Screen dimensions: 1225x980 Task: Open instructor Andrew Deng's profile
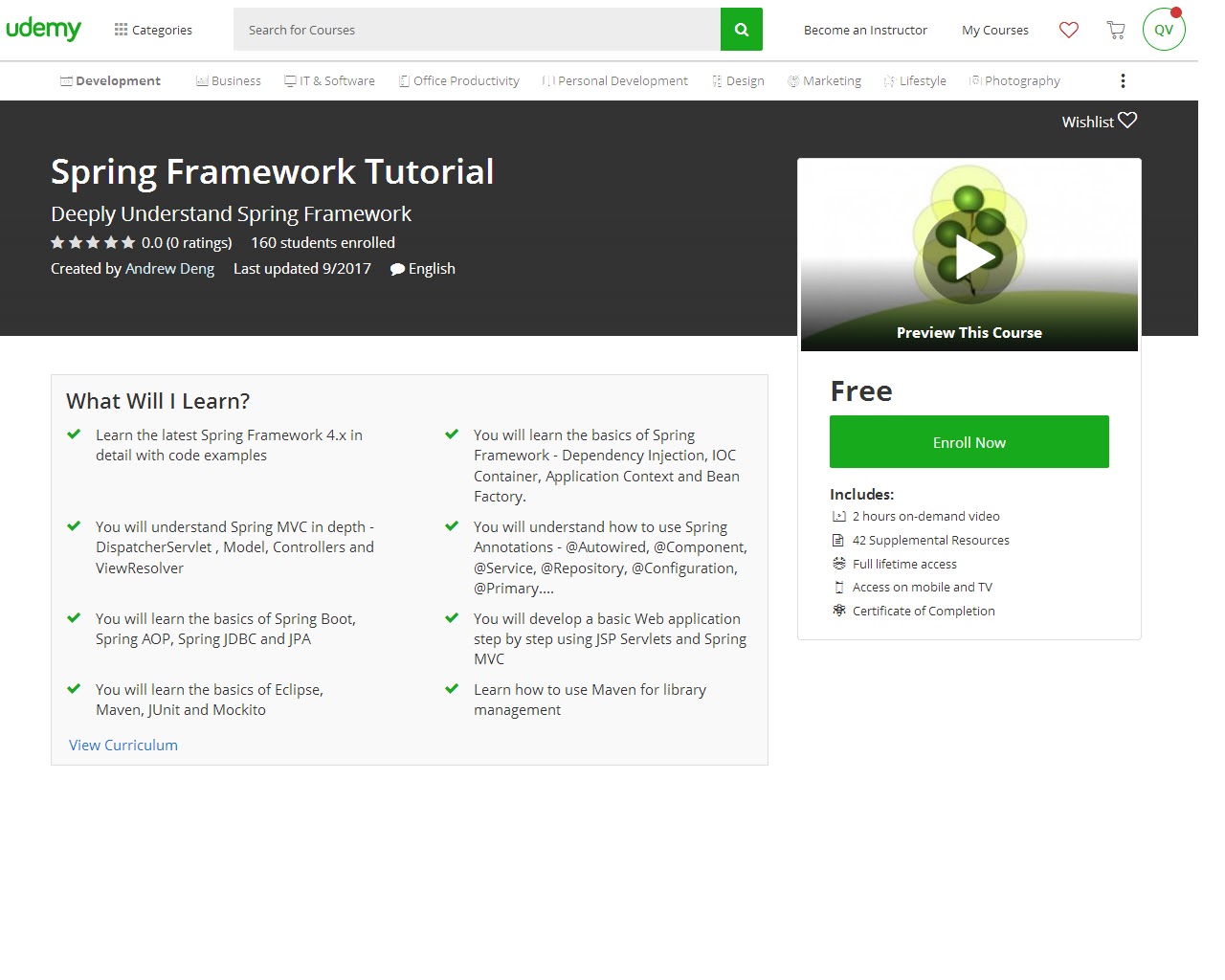tap(169, 268)
